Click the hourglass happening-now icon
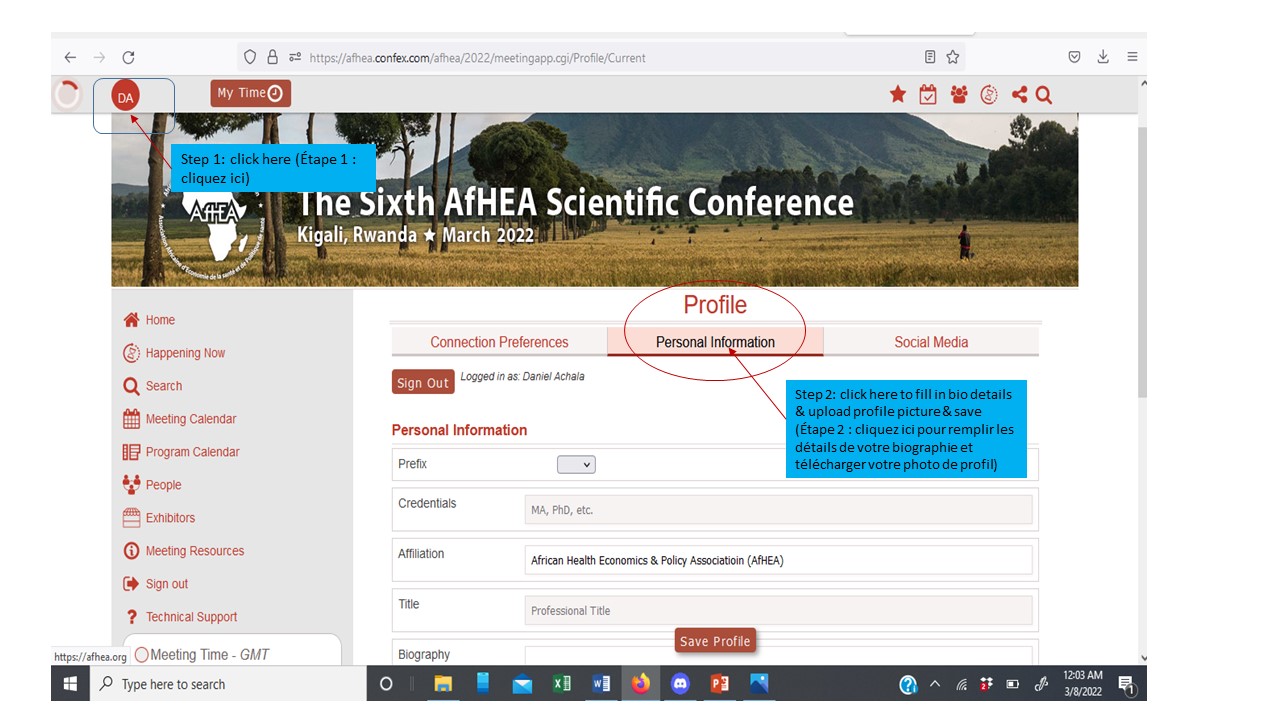 989,94
